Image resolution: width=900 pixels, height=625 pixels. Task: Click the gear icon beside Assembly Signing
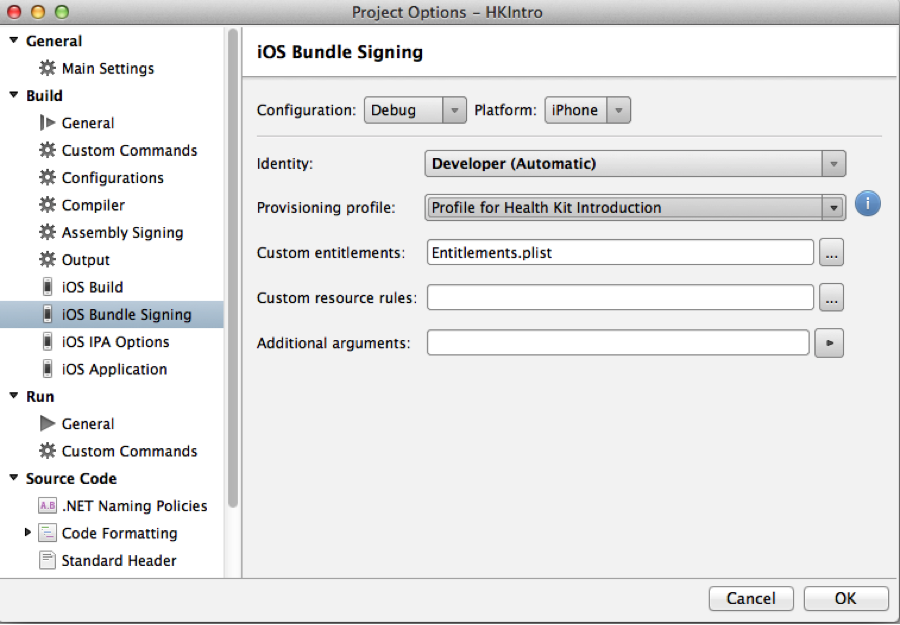point(47,232)
